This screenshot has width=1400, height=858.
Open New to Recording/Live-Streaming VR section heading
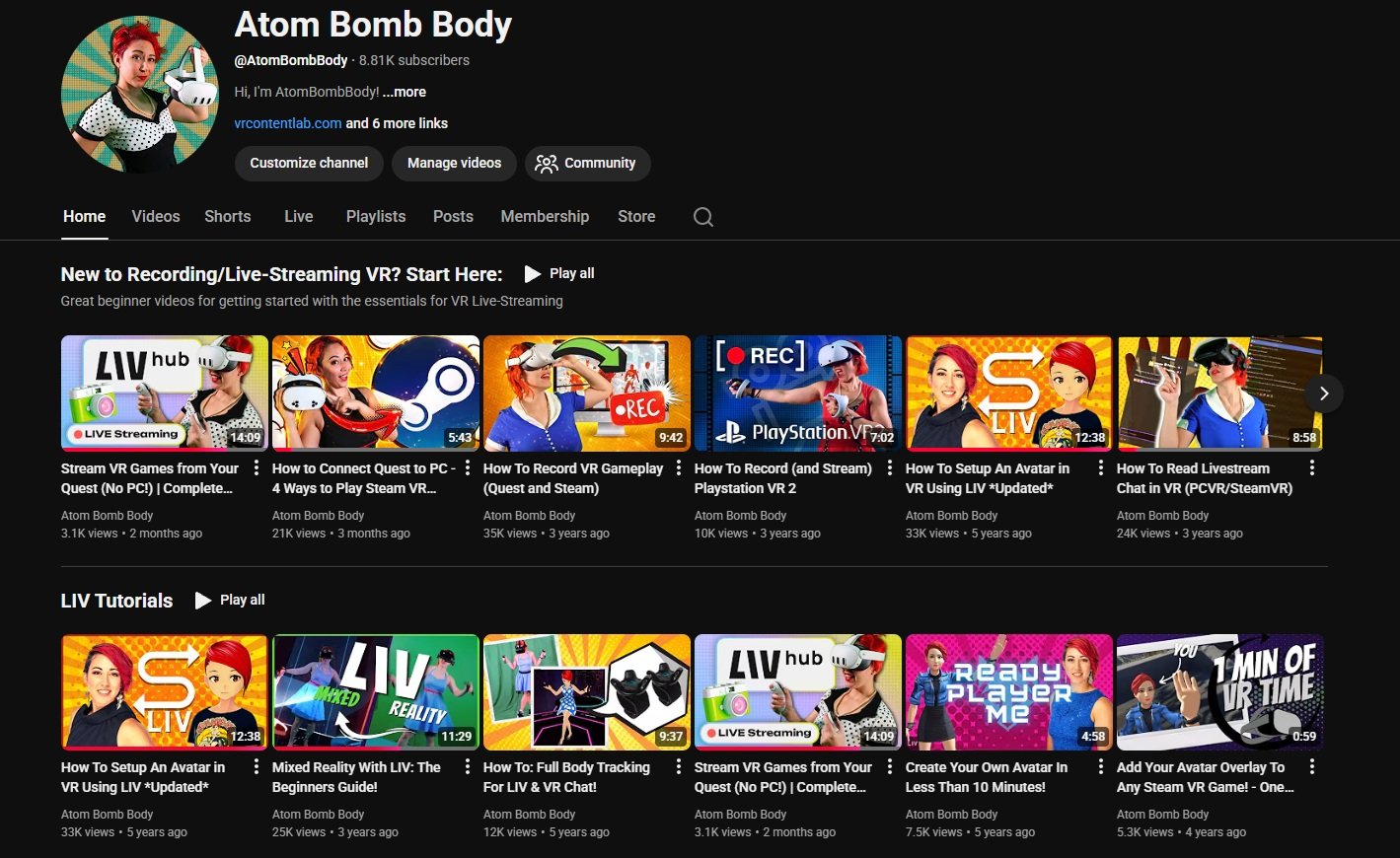[x=281, y=274]
